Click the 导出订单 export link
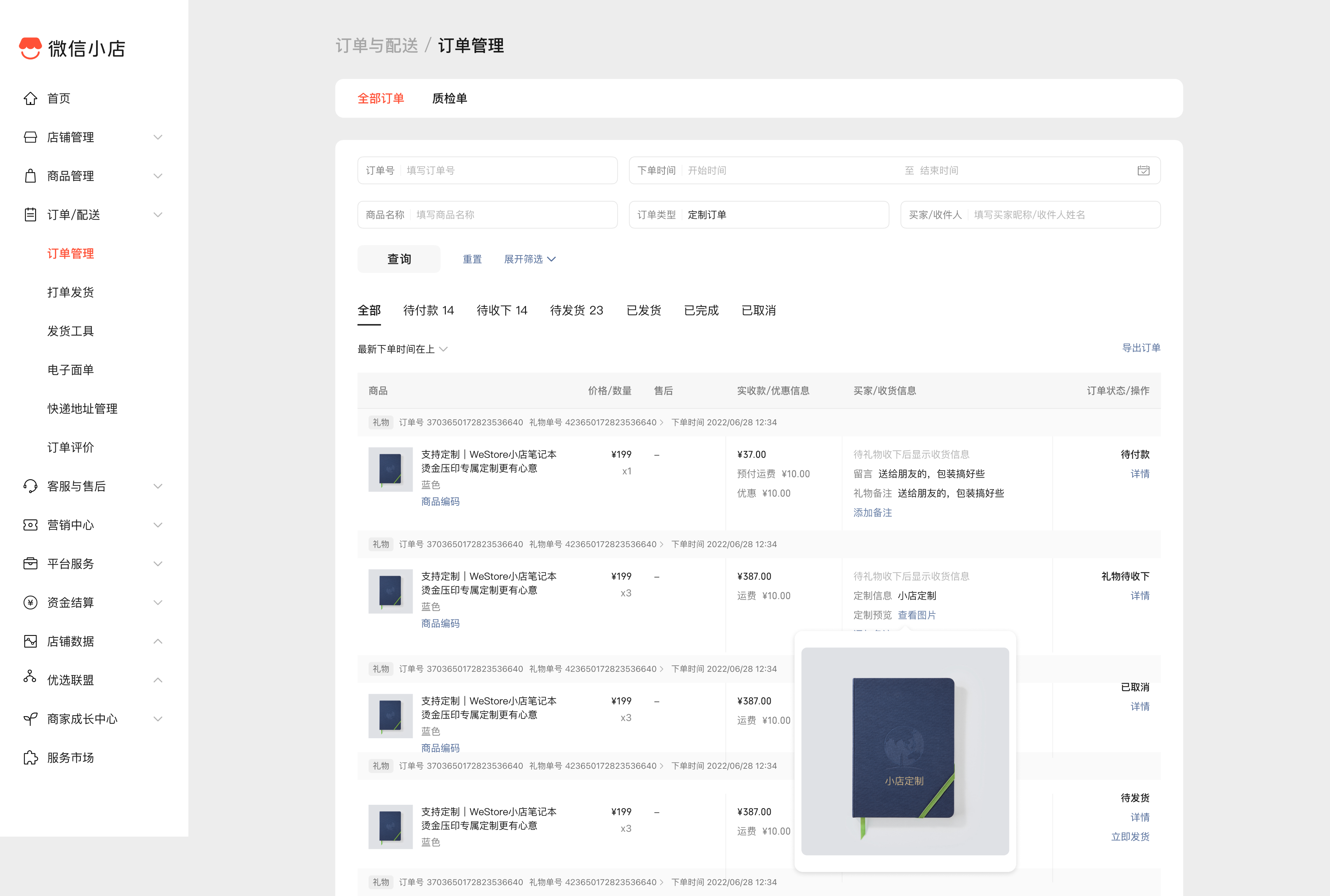Viewport: 1330px width, 896px height. pyautogui.click(x=1141, y=347)
